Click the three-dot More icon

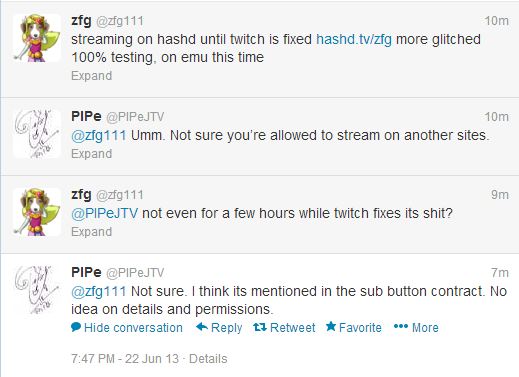tap(401, 326)
